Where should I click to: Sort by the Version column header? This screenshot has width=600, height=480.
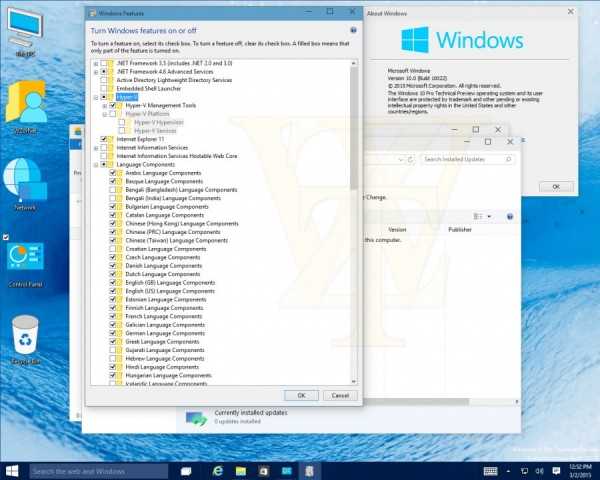click(x=397, y=229)
